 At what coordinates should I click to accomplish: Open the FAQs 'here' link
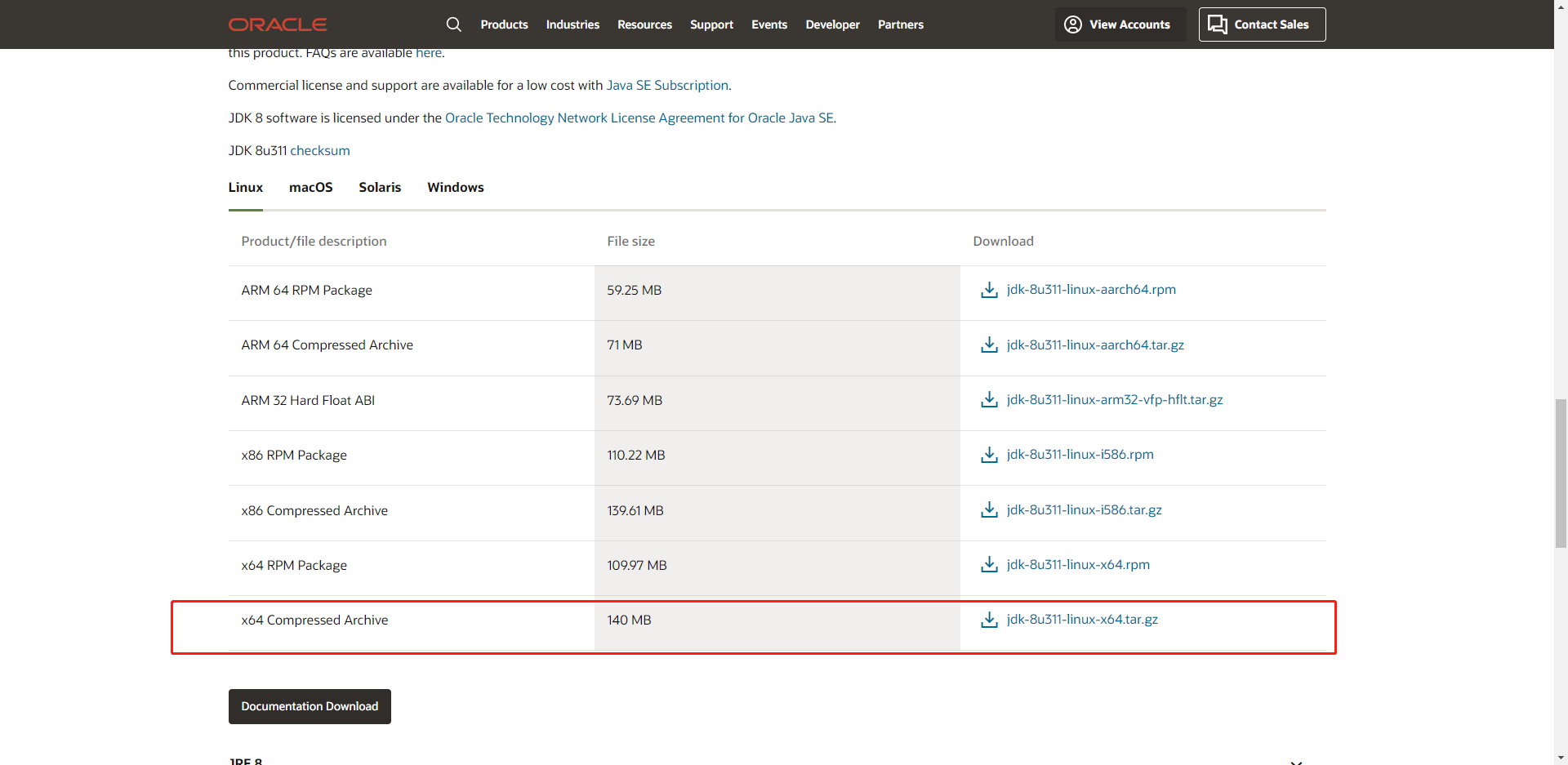pos(429,53)
